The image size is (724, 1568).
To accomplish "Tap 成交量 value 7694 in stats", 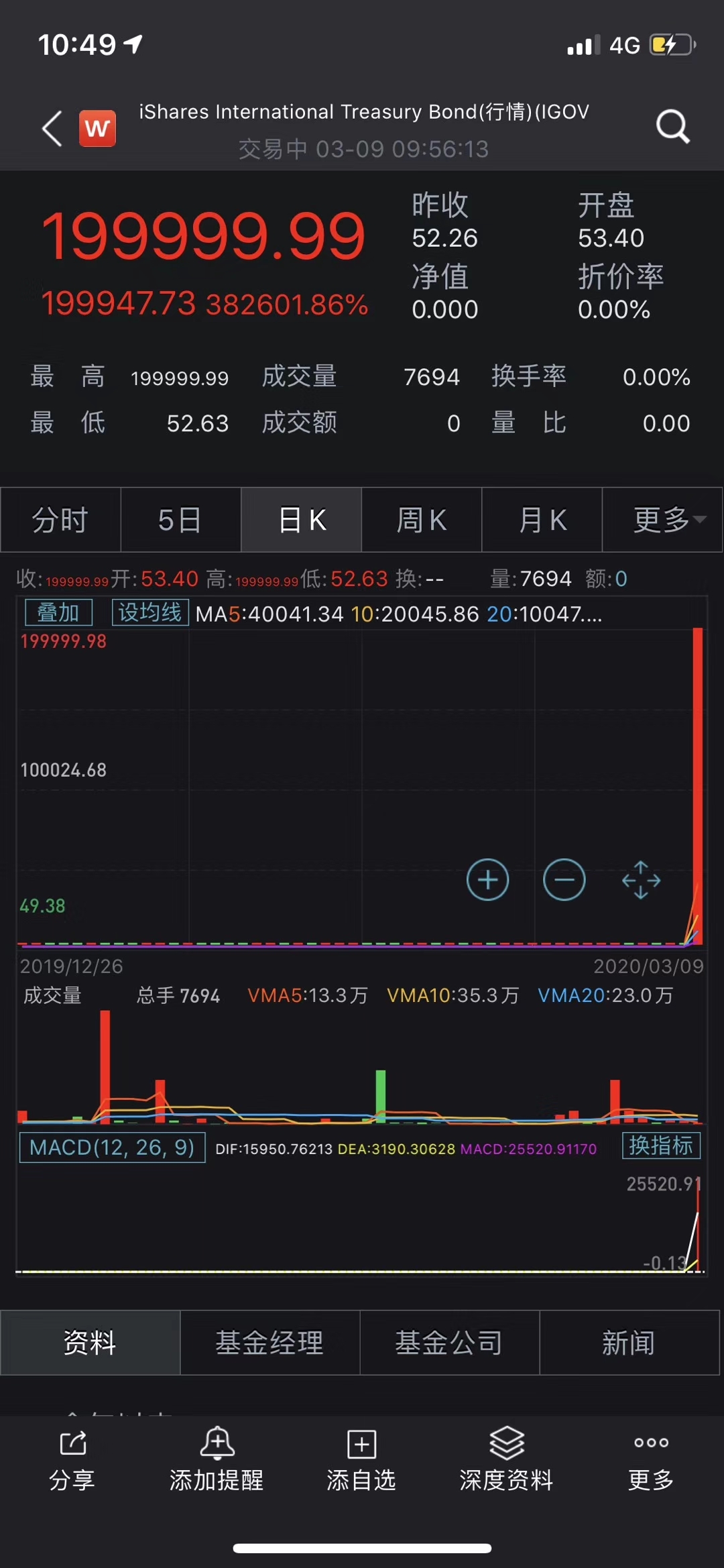I will coord(432,378).
